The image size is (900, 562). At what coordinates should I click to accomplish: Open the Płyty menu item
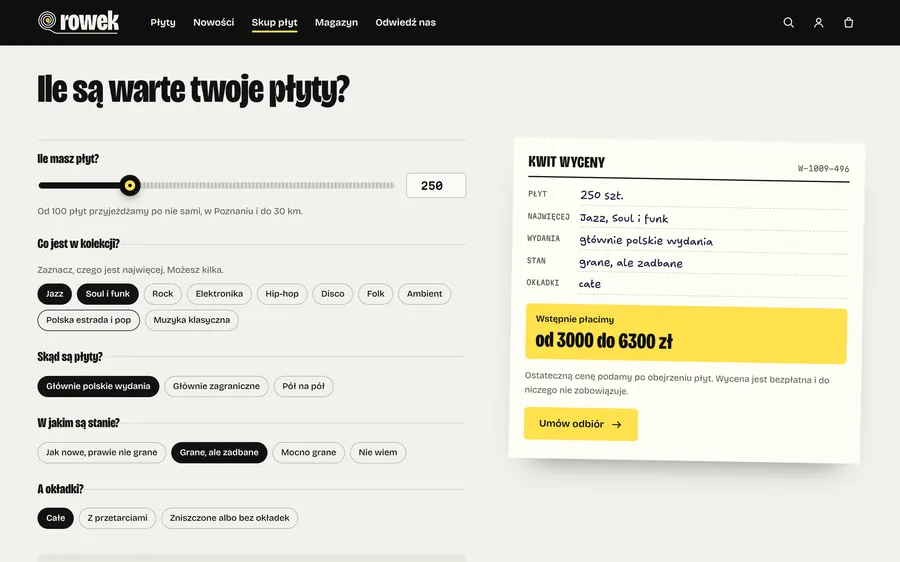click(163, 22)
